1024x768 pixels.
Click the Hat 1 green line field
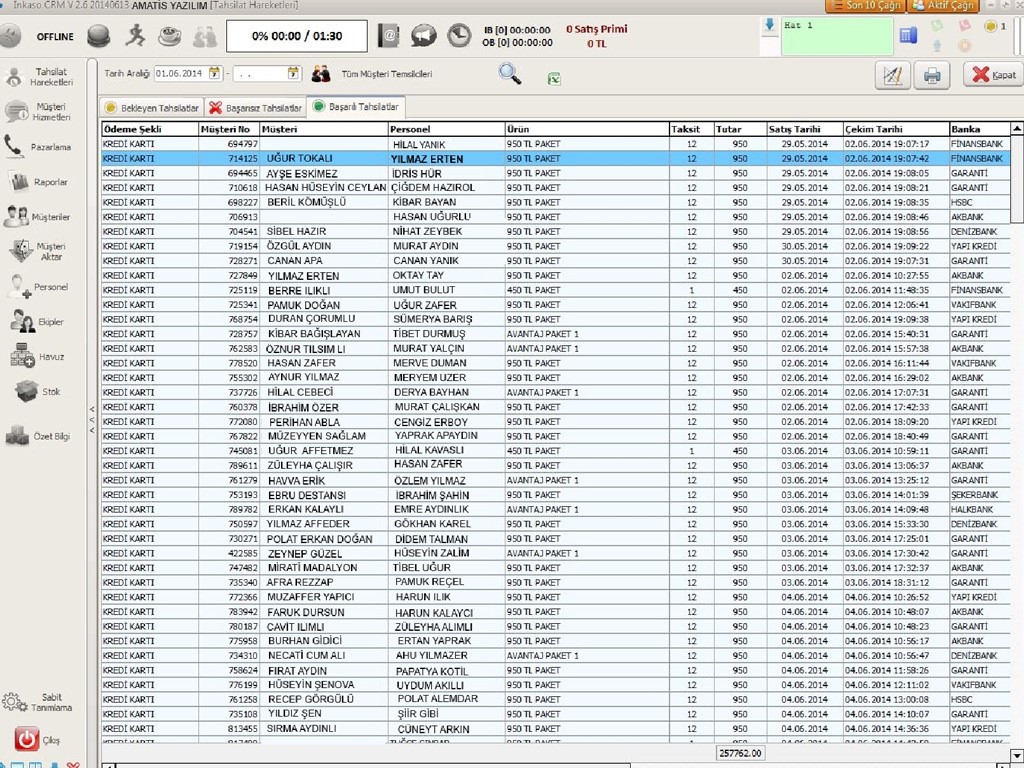click(x=837, y=37)
